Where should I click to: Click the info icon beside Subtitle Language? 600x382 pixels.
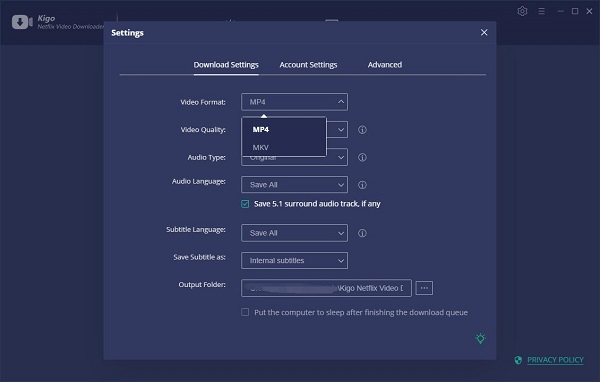tap(362, 233)
